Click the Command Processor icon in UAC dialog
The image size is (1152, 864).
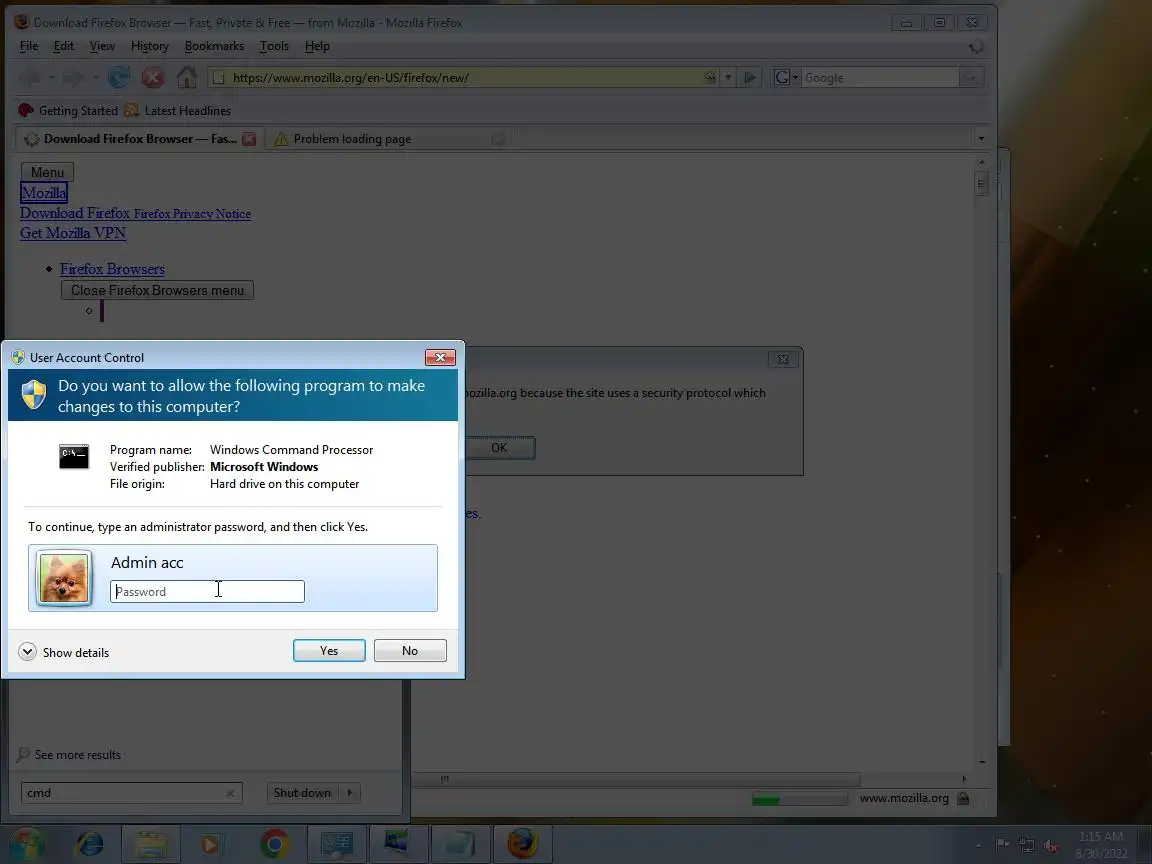[73, 456]
